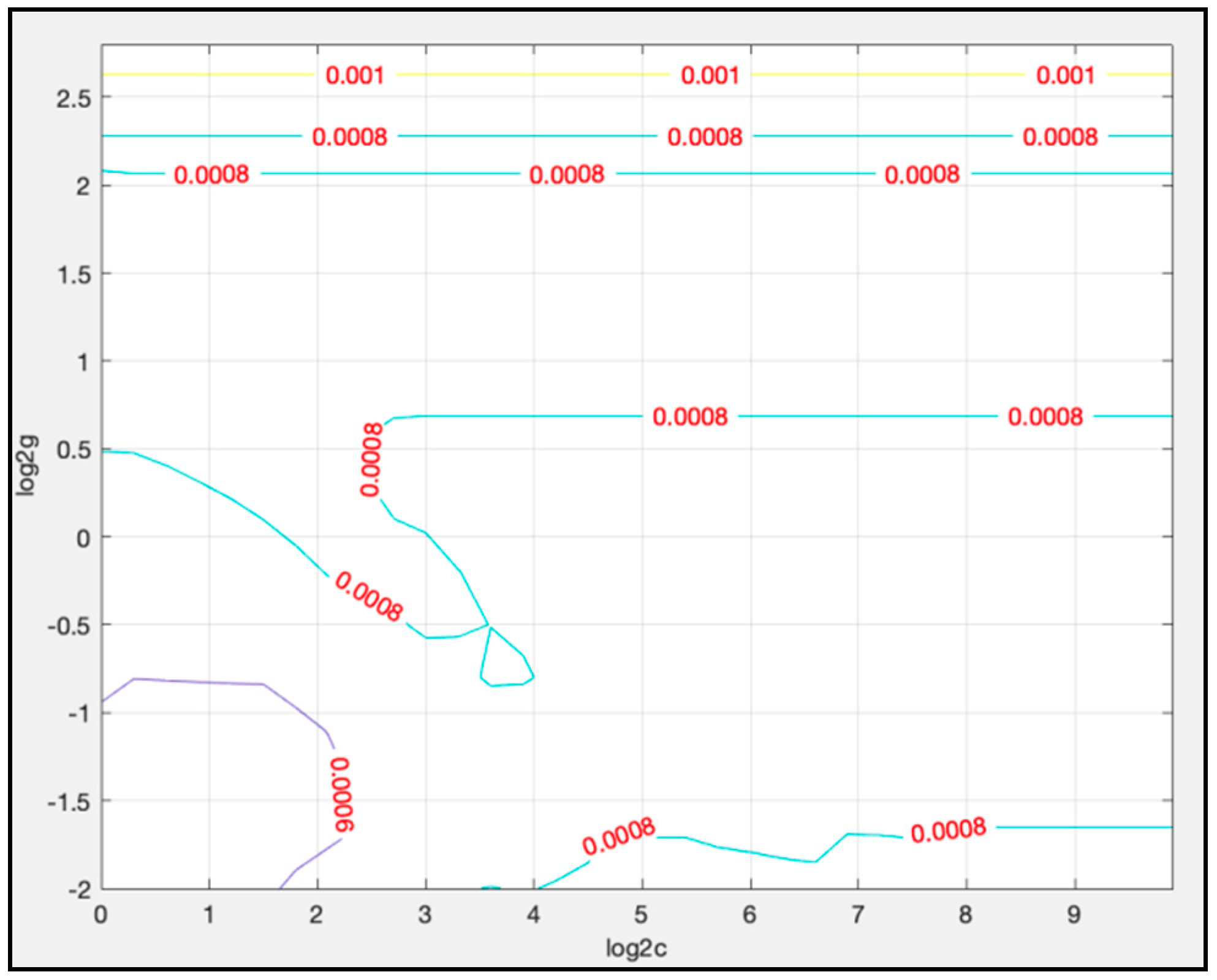The height and width of the screenshot is (980, 1217).
Task: Click the x-axis tick label 9
Action: [1074, 915]
